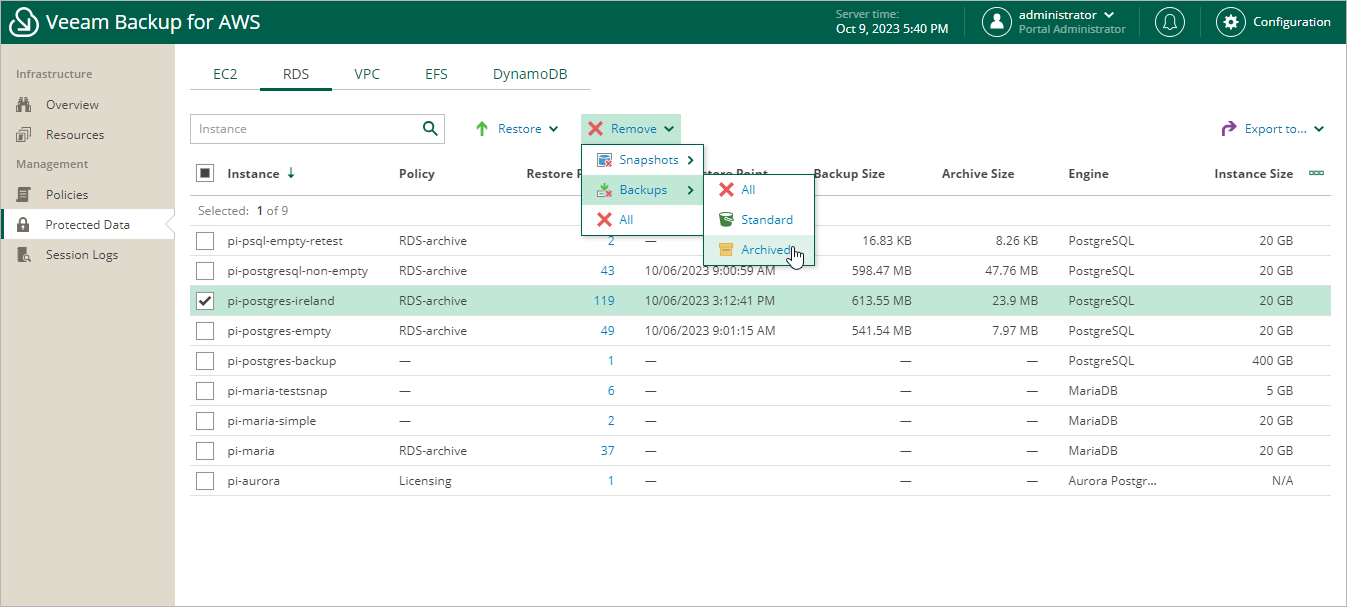Check the pi-maria-testsnap row checkbox
Screen dimensions: 1347x607
tap(205, 391)
